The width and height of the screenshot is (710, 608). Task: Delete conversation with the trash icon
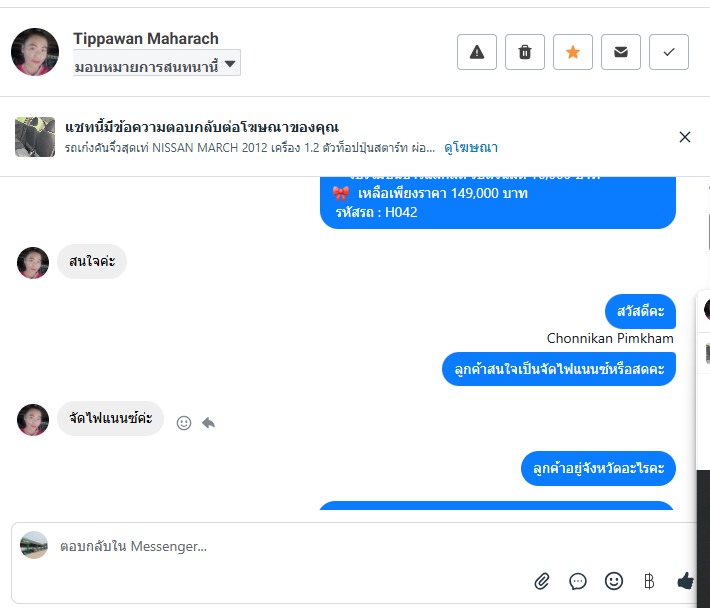pyautogui.click(x=525, y=52)
